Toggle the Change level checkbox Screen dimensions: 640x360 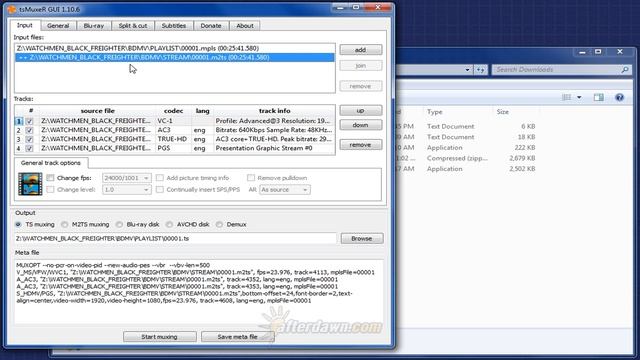(50, 189)
